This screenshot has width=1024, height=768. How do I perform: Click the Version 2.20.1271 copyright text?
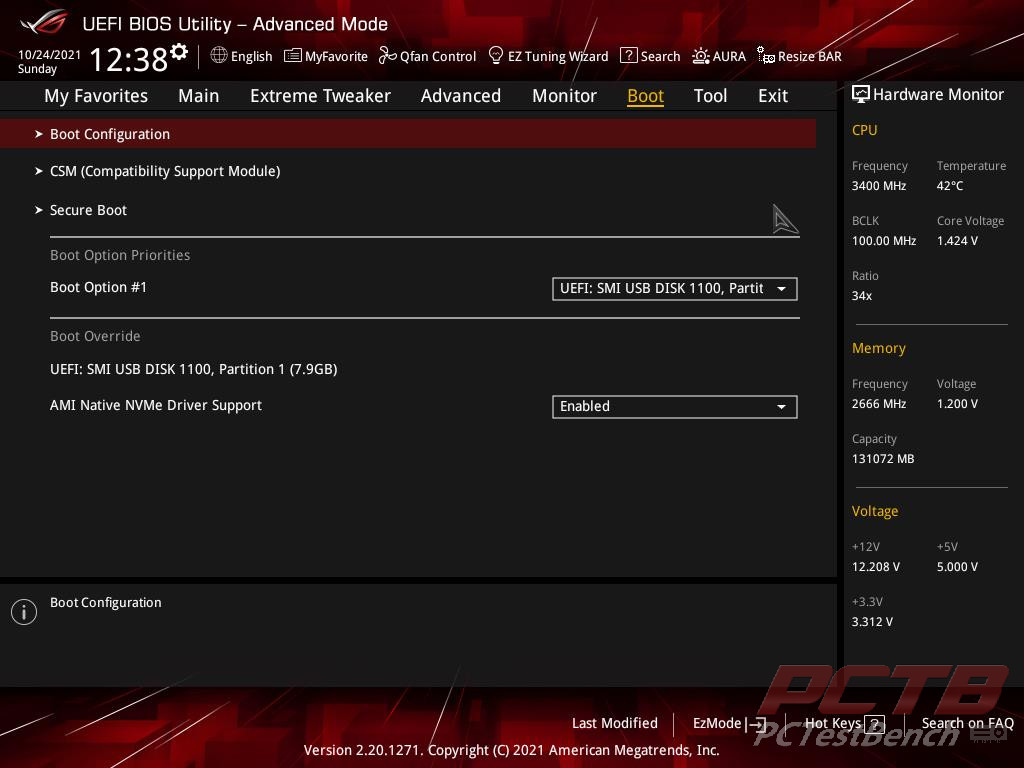point(511,750)
